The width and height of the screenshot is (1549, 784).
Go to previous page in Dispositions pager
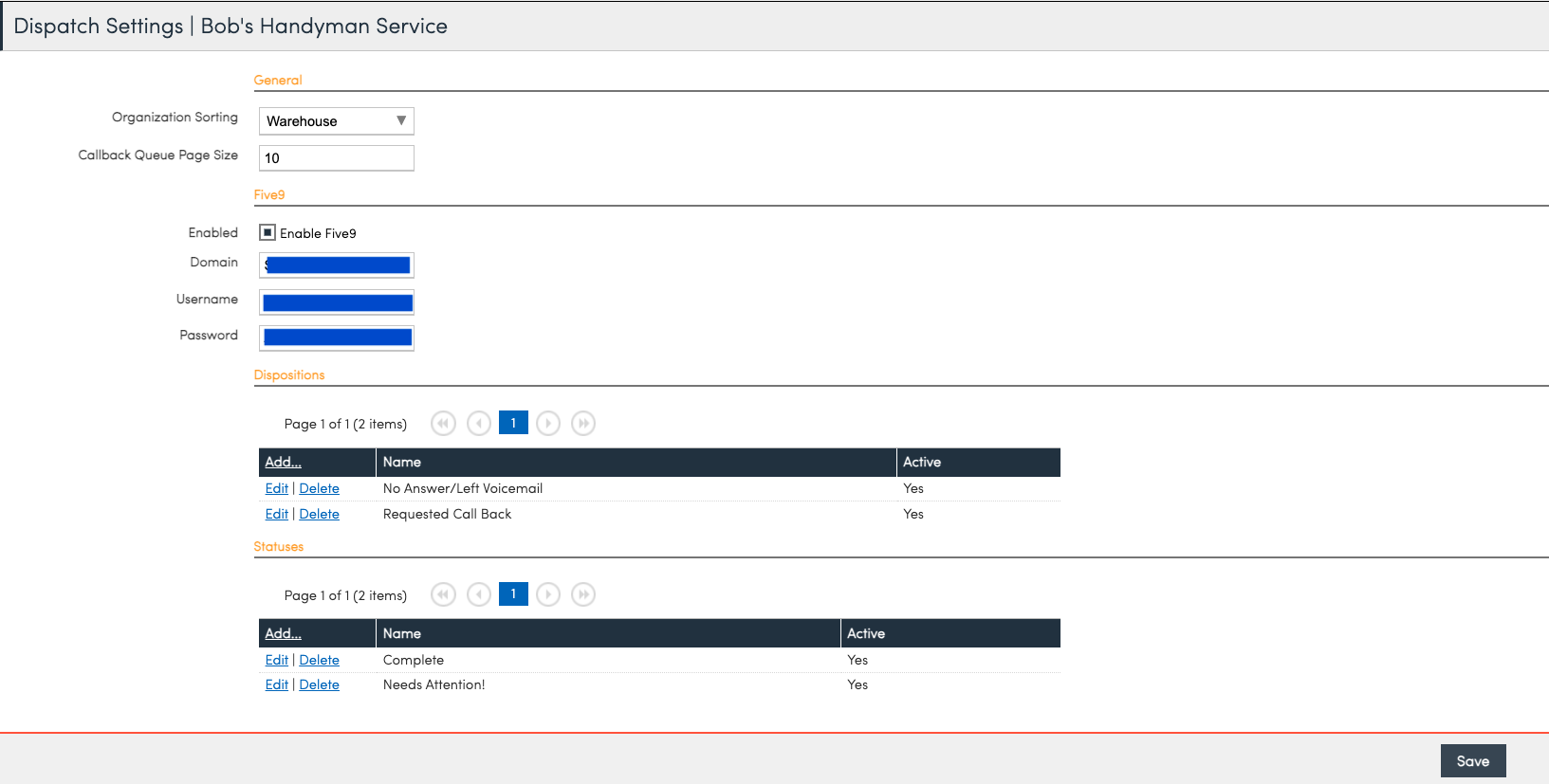coord(479,424)
